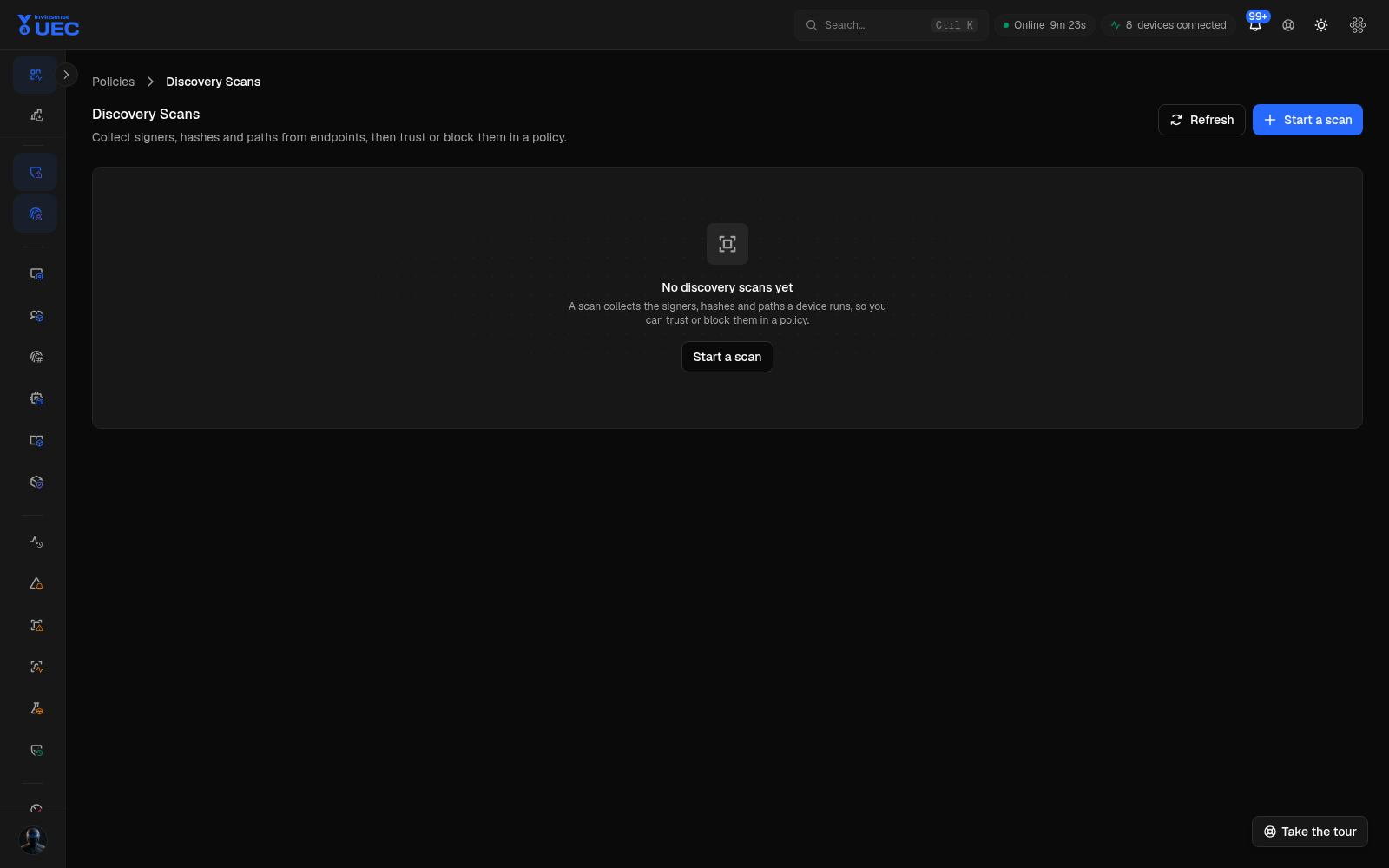1389x868 pixels.
Task: Expand the sidebar with the chevron button
Action: pos(66,75)
